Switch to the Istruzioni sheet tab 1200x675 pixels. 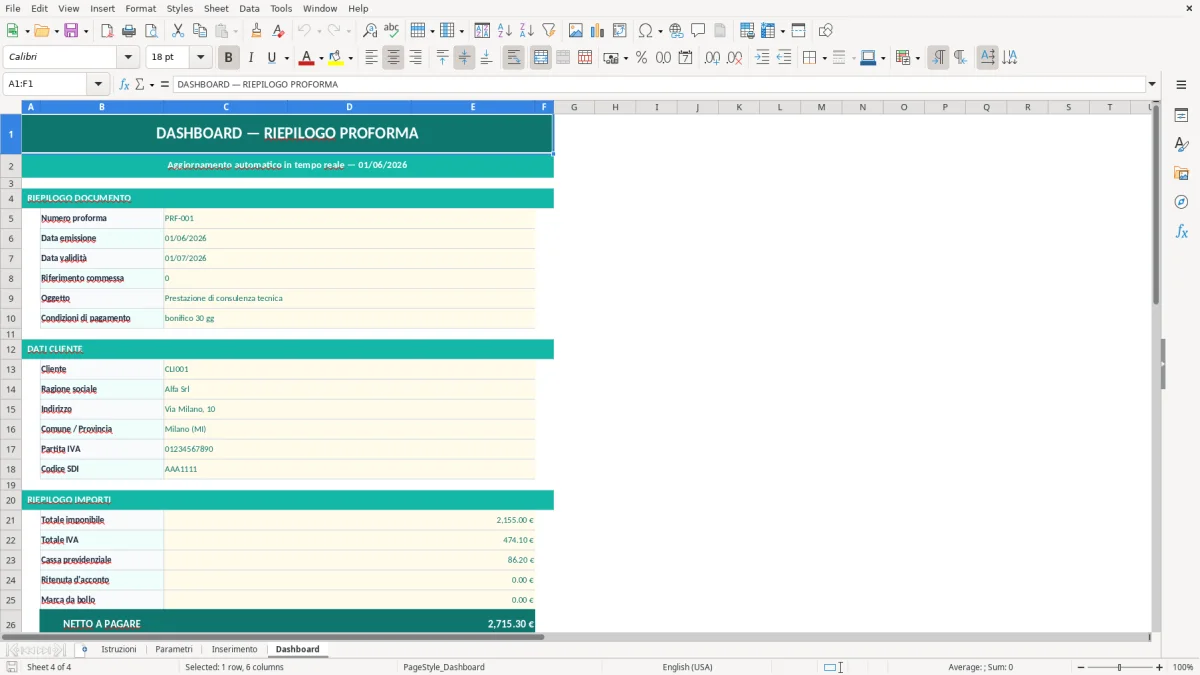click(119, 649)
